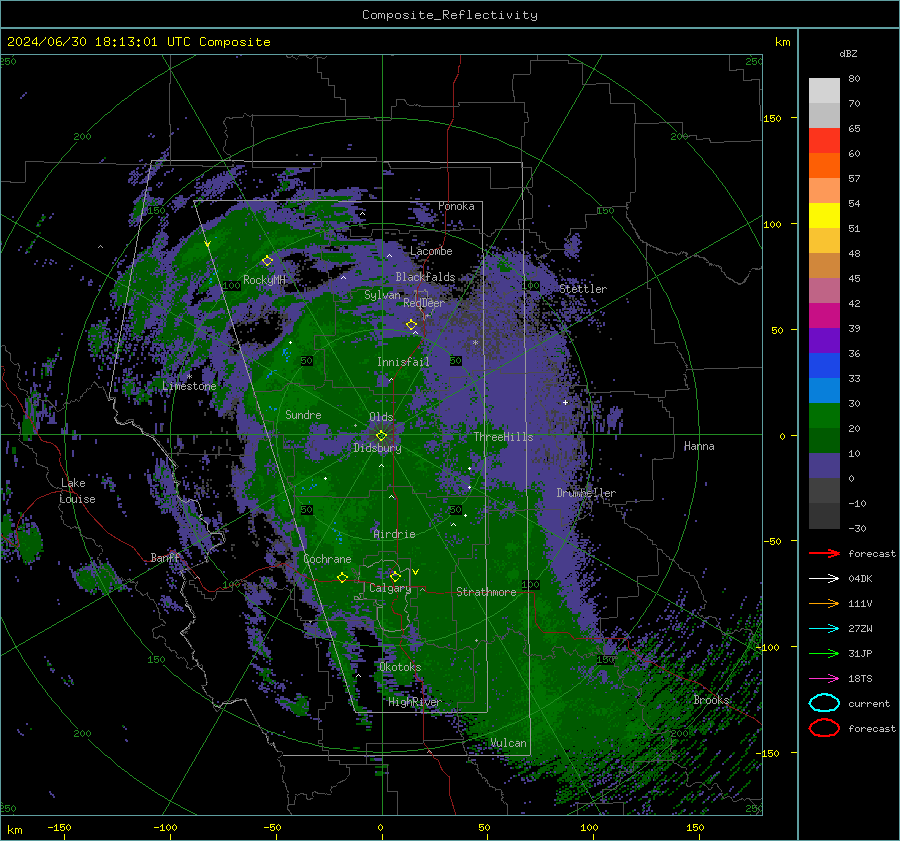Click the Strathmore label

coord(486,592)
